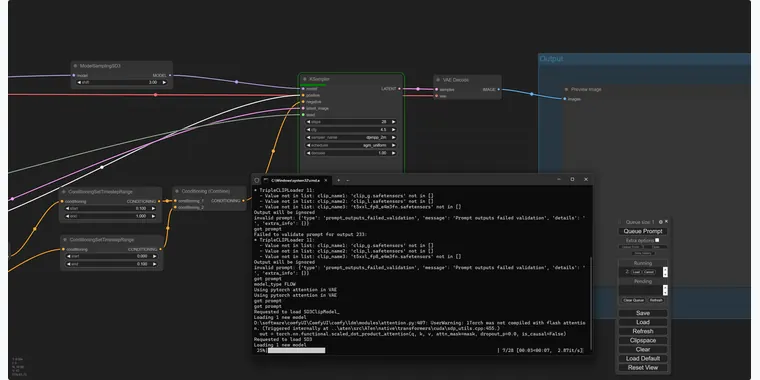This screenshot has height=380, width=760.
Task: Close the cmd.exe tab with its X
Action: 326,180
